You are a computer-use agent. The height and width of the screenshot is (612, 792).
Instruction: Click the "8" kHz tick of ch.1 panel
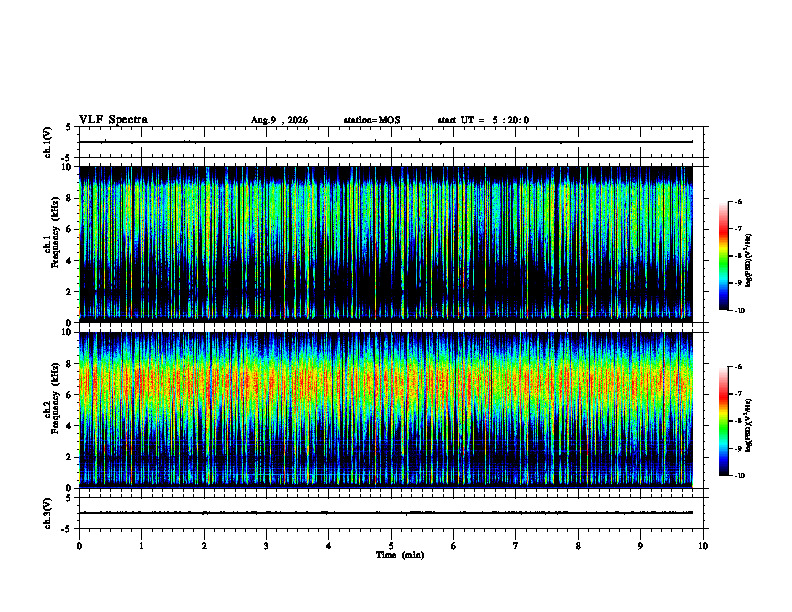pyautogui.click(x=70, y=198)
